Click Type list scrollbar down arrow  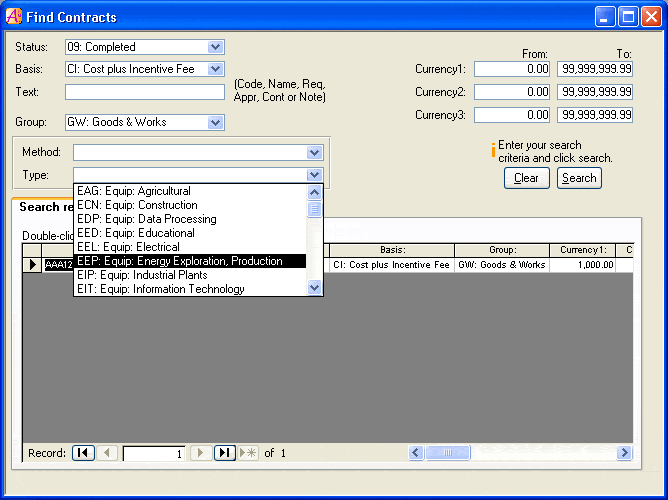pos(314,287)
